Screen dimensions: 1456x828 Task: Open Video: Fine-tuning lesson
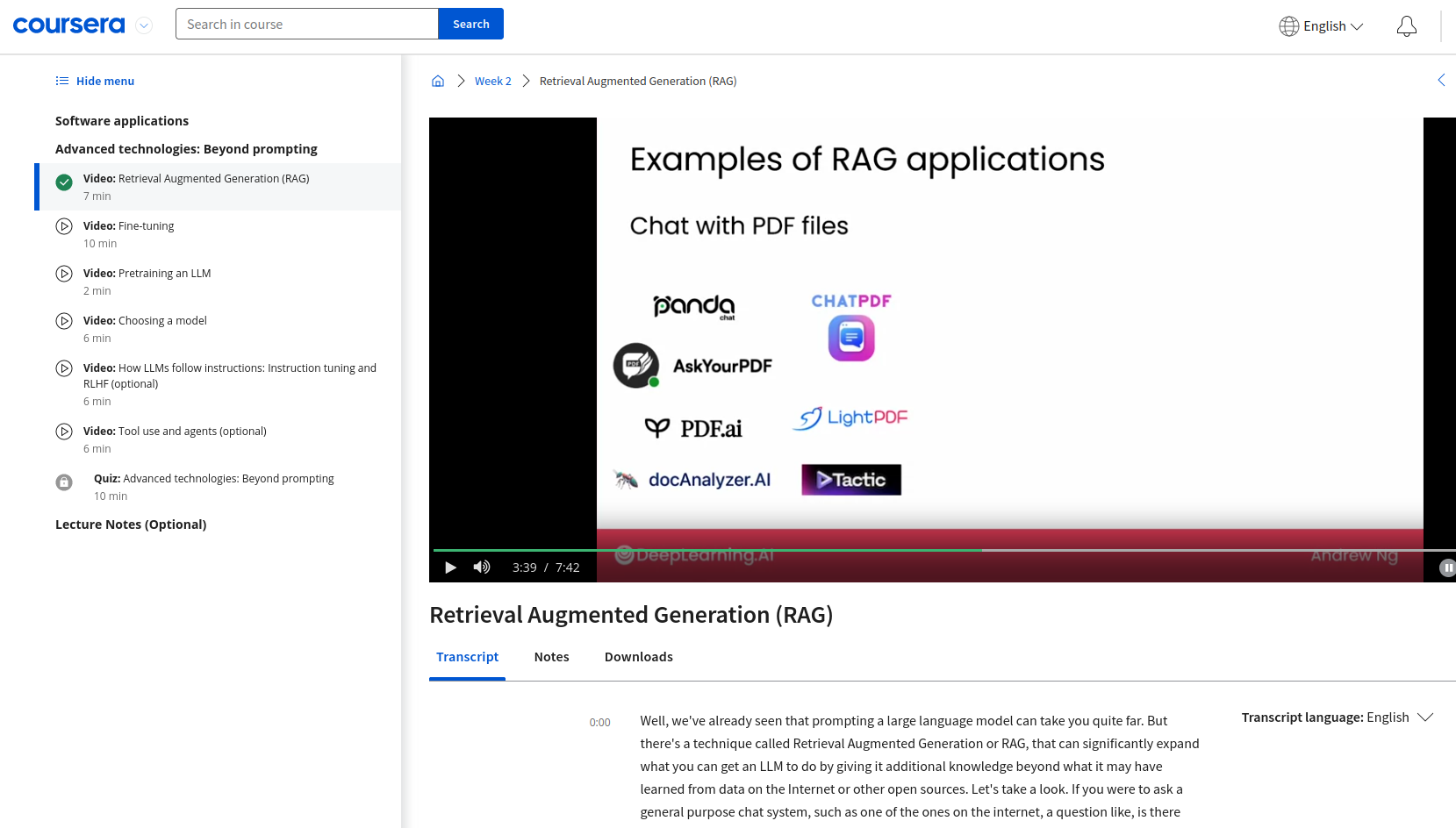pyautogui.click(x=218, y=234)
